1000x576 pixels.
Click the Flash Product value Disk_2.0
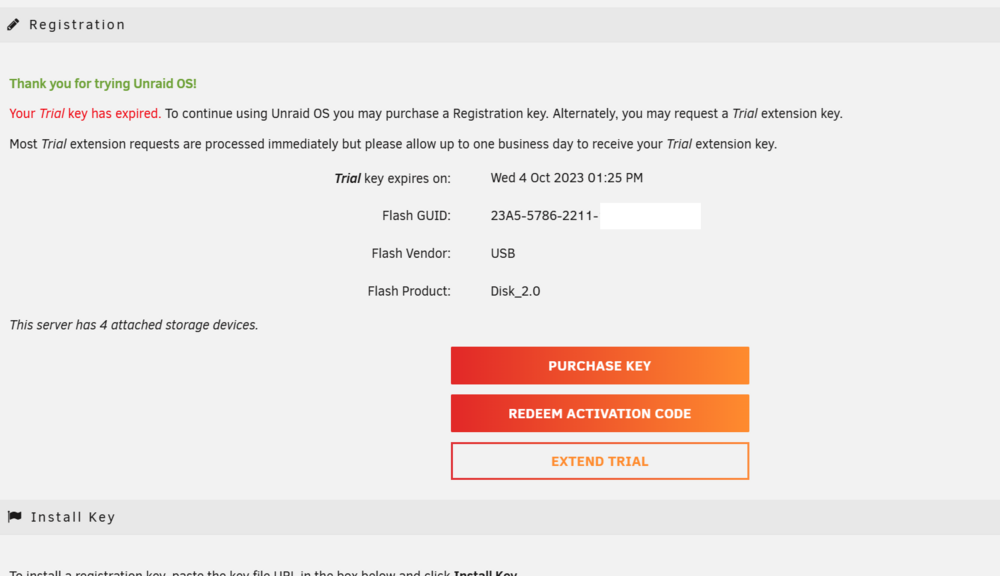coord(515,291)
